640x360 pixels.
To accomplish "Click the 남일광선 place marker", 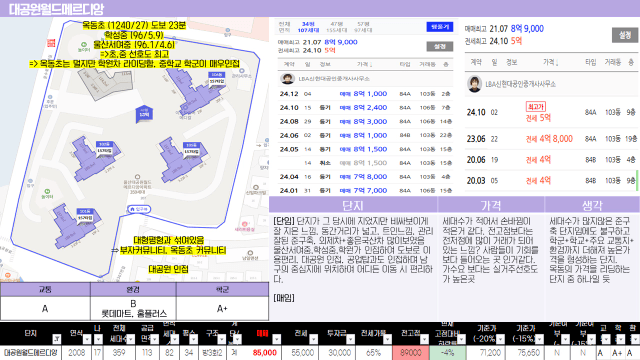I will [250, 253].
